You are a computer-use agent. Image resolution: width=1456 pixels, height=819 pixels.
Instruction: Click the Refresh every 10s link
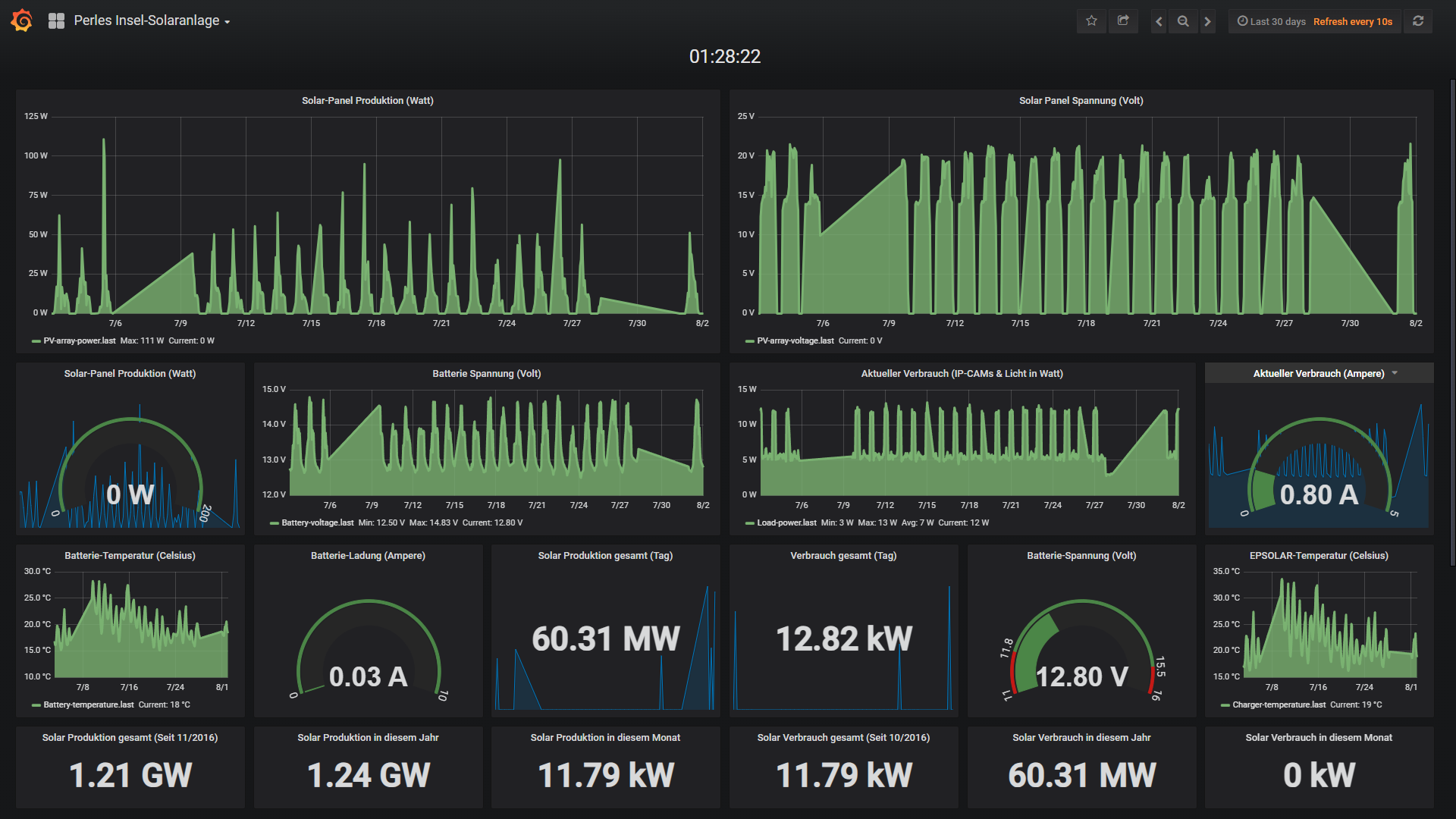tap(1352, 21)
